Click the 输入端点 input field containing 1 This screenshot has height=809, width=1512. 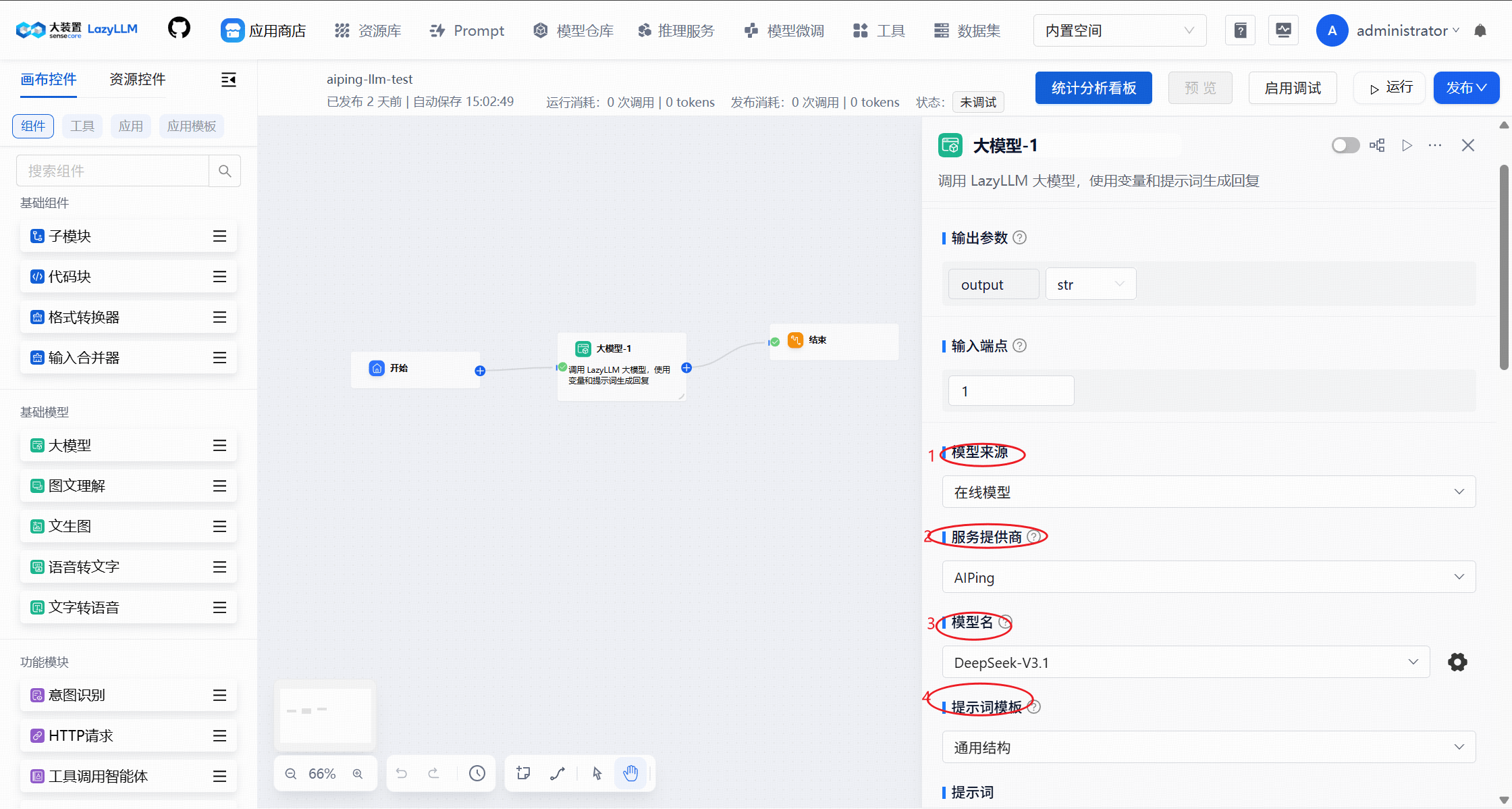click(x=1010, y=390)
